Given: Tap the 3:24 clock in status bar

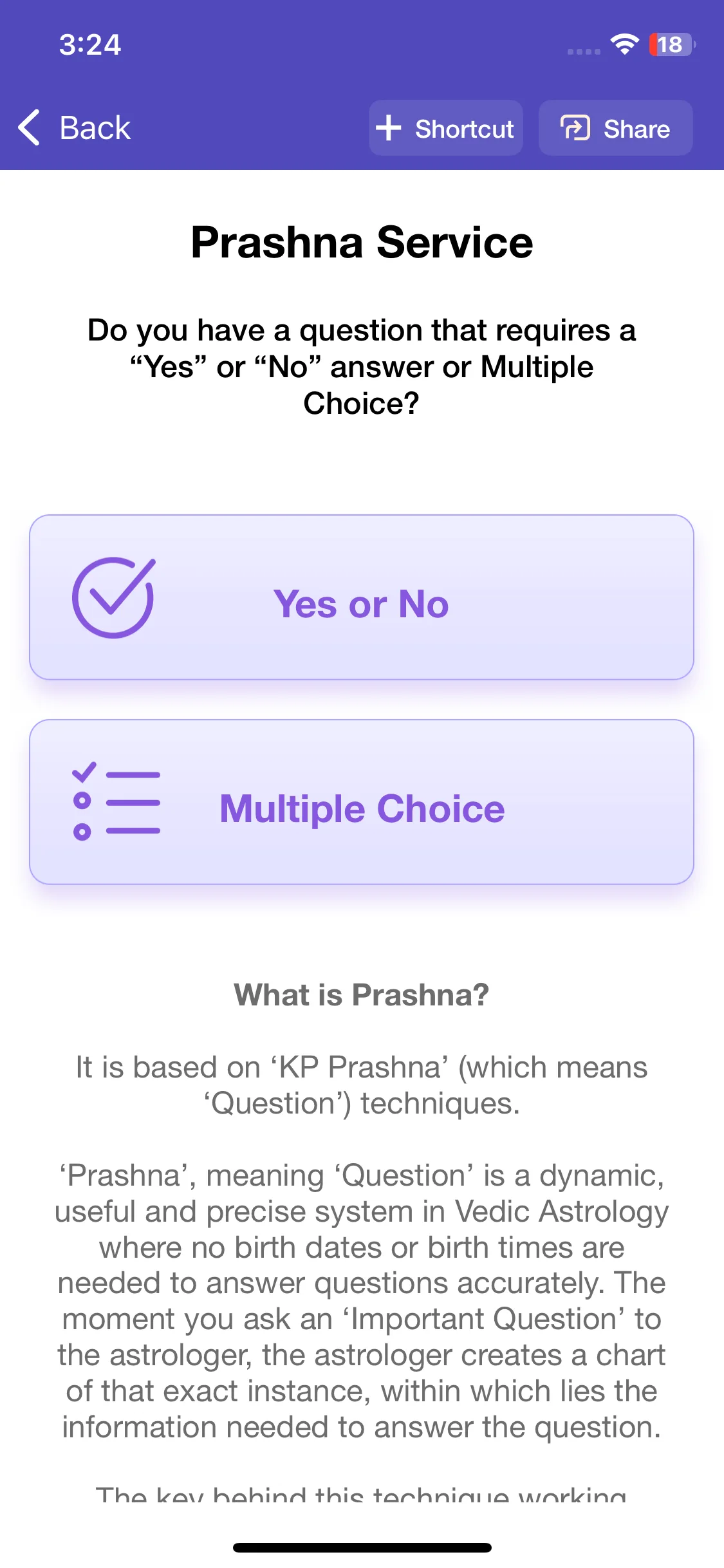Looking at the screenshot, I should [90, 45].
